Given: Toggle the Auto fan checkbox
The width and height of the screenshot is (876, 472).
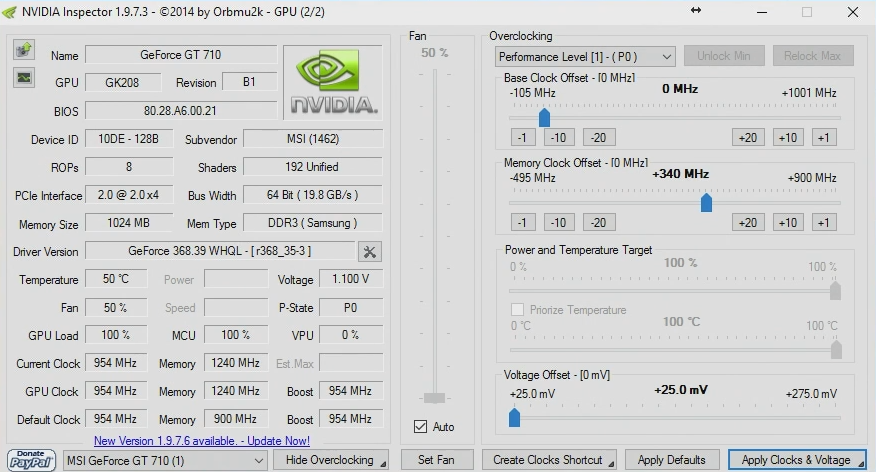Looking at the screenshot, I should pyautogui.click(x=421, y=427).
